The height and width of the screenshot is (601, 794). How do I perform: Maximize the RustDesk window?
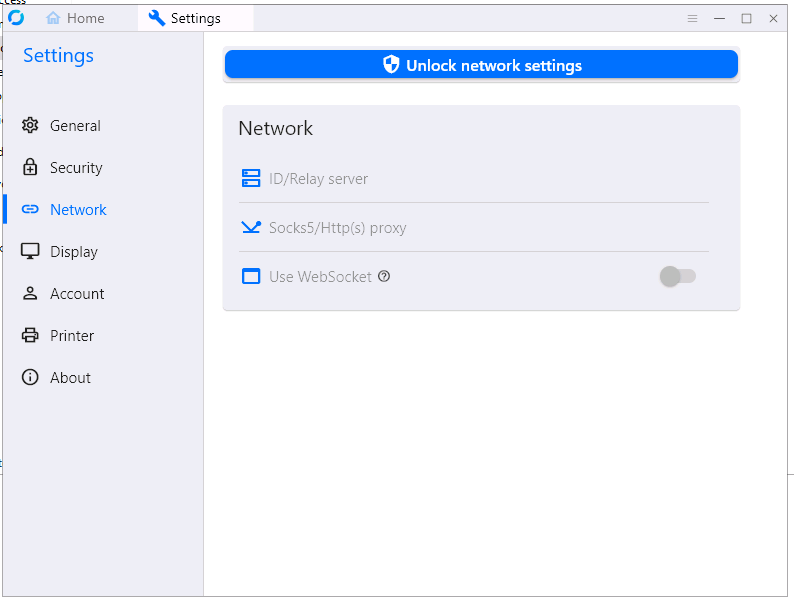(x=746, y=18)
